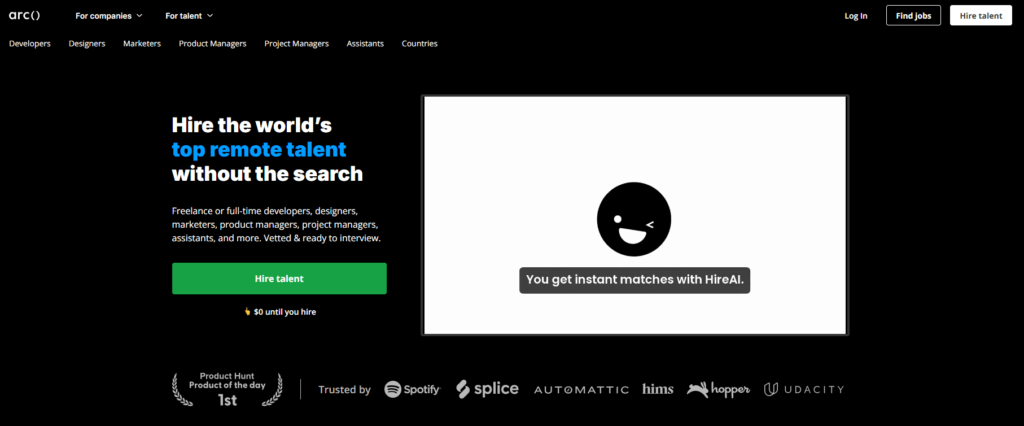Click the green Hire talent button
The width and height of the screenshot is (1024, 426).
(x=279, y=278)
